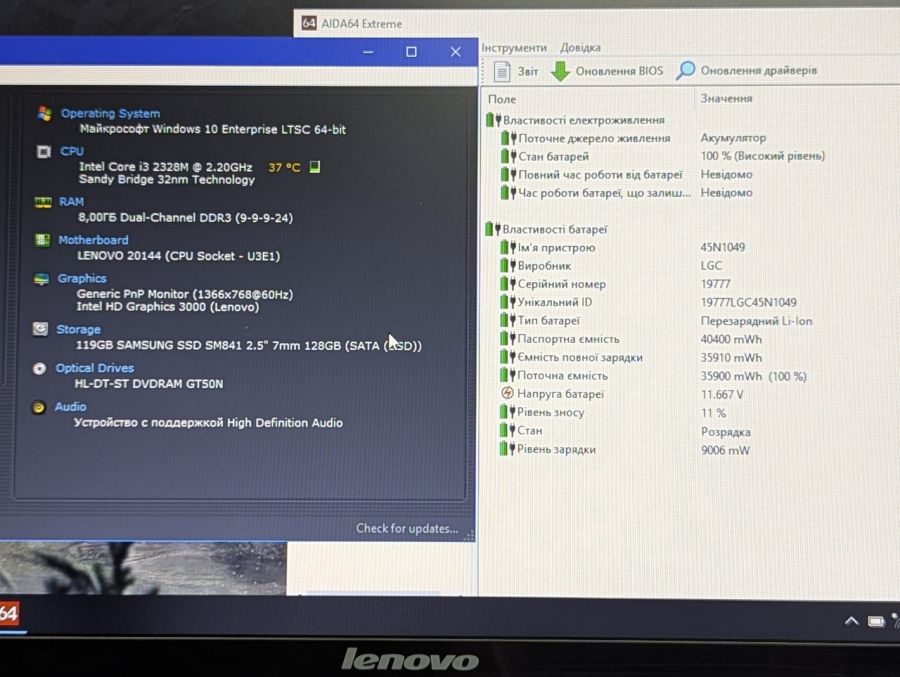The image size is (900, 677).
Task: Click the Optical Drives disc icon
Action: click(39, 369)
